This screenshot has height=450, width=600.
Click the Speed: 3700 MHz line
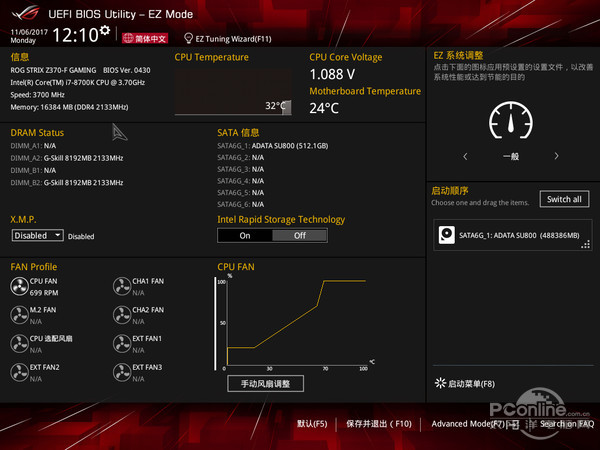coord(38,95)
